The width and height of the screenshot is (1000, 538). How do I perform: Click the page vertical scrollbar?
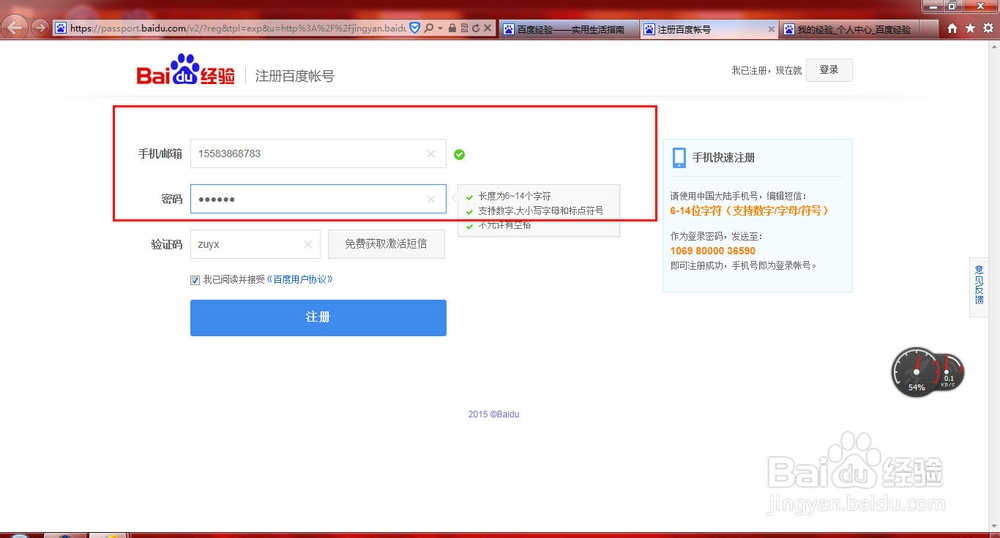994,286
